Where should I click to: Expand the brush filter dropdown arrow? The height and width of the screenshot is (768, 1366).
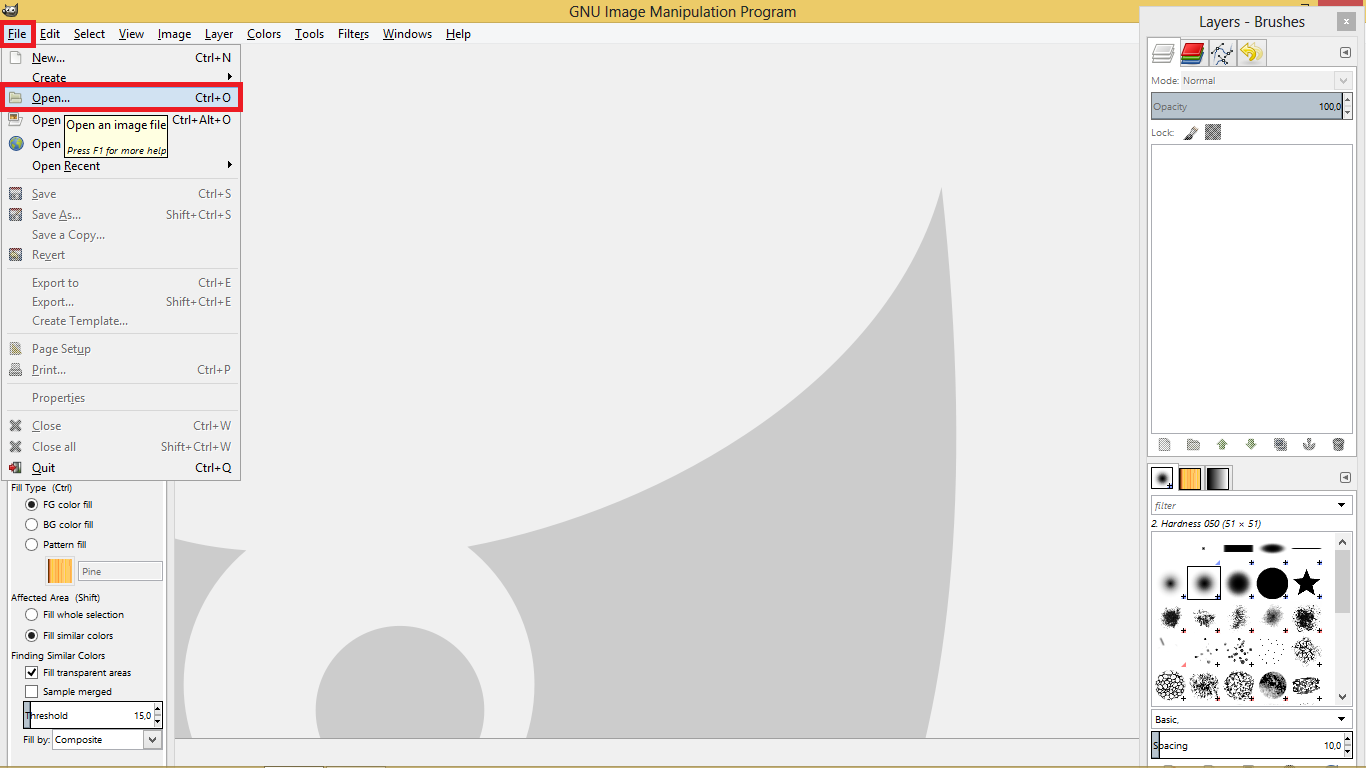click(x=1342, y=505)
